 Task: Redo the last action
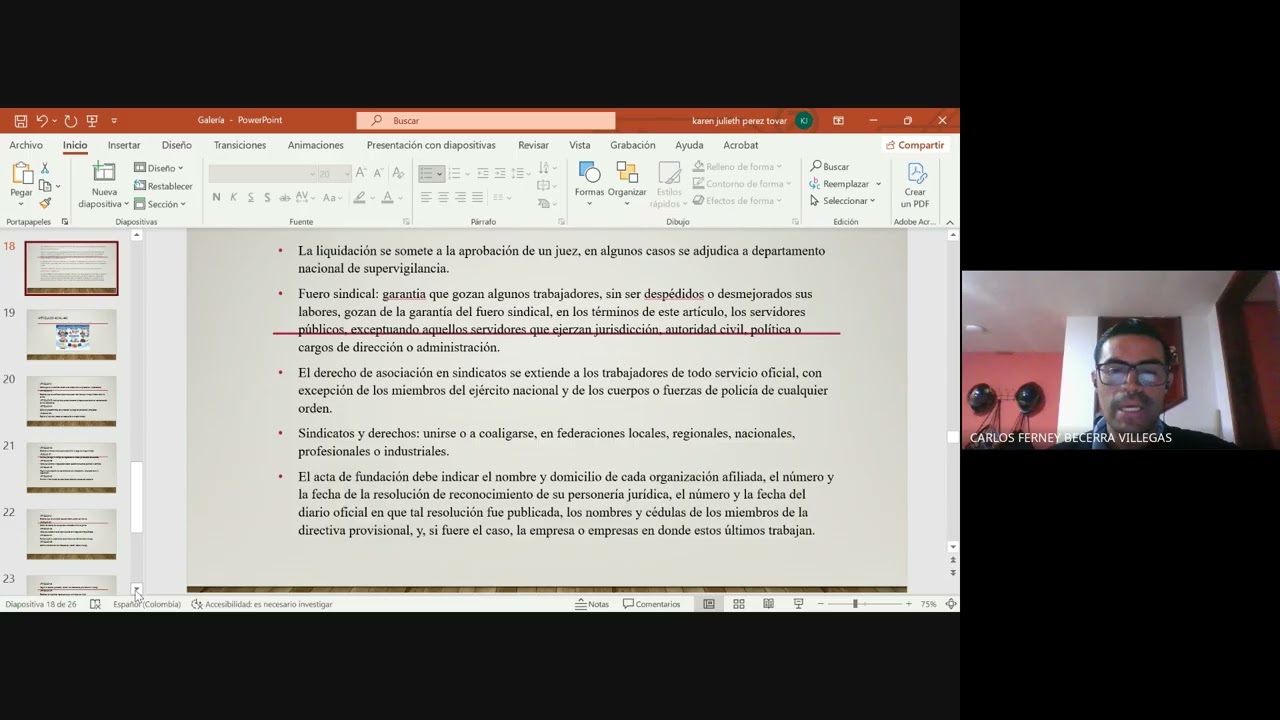[70, 121]
